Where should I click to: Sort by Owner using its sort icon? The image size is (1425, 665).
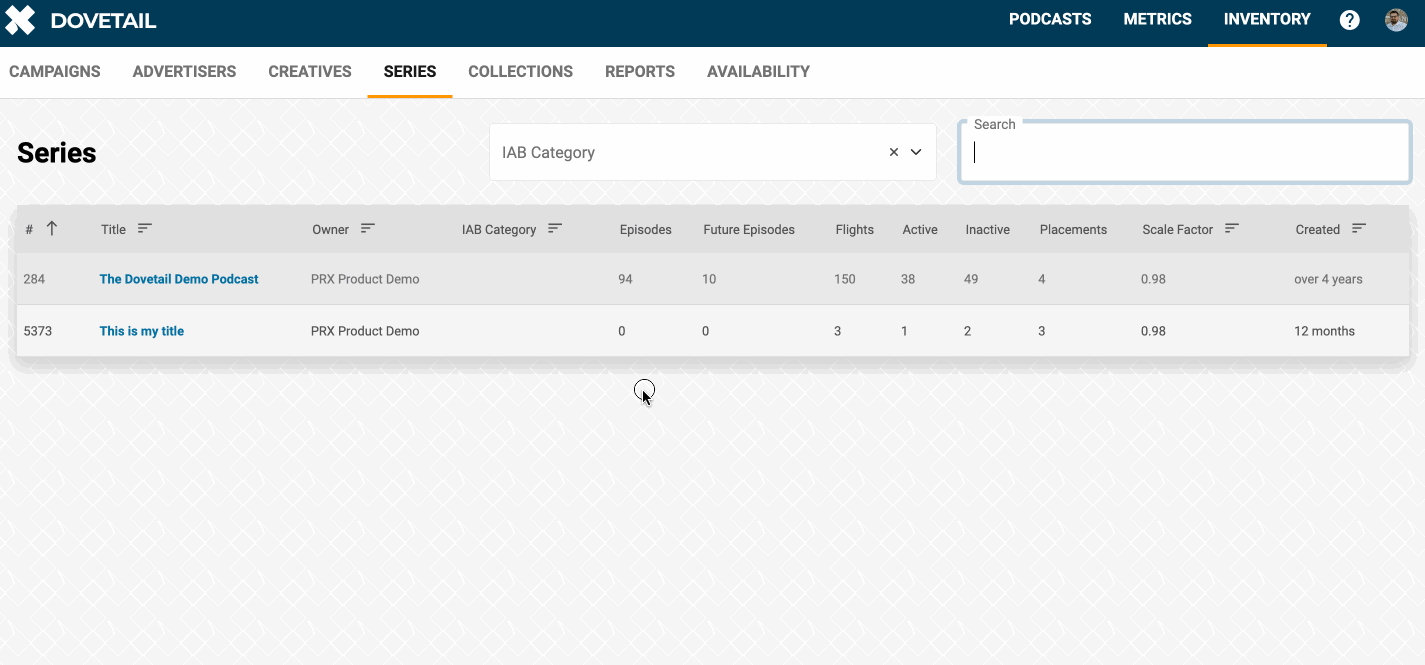pos(367,229)
